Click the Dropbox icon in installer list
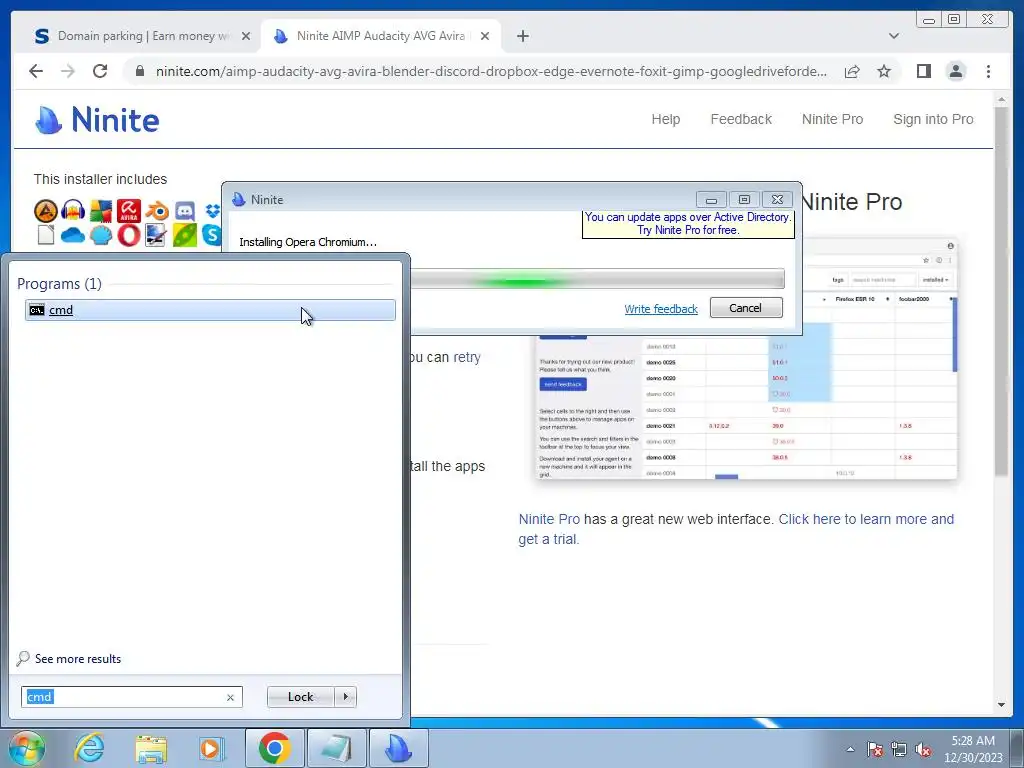The width and height of the screenshot is (1024, 768). (212, 211)
